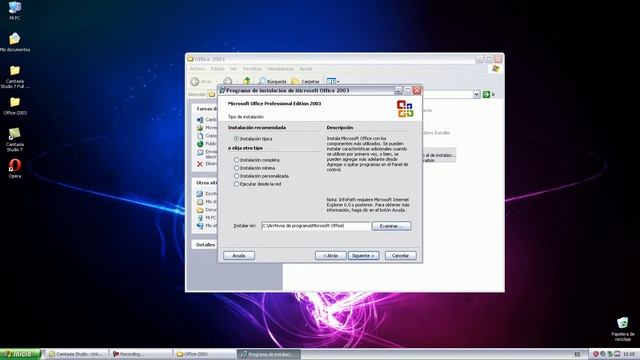Open installer help with the Ayuda button
Screen dimensions: 640x360
click(x=239, y=256)
